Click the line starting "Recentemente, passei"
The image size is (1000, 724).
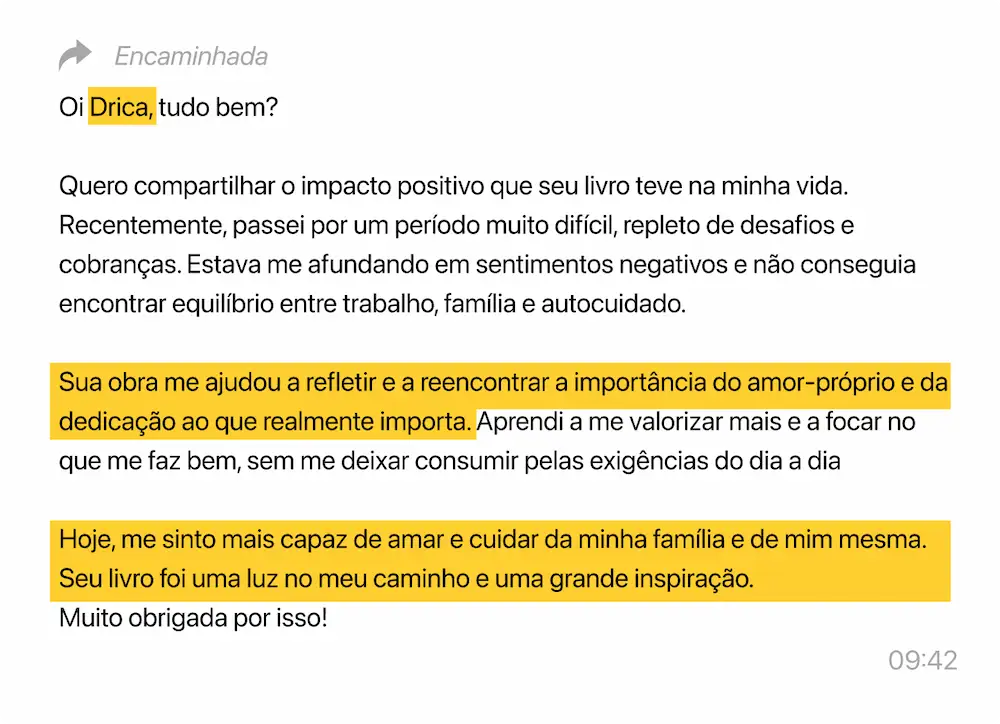click(456, 226)
